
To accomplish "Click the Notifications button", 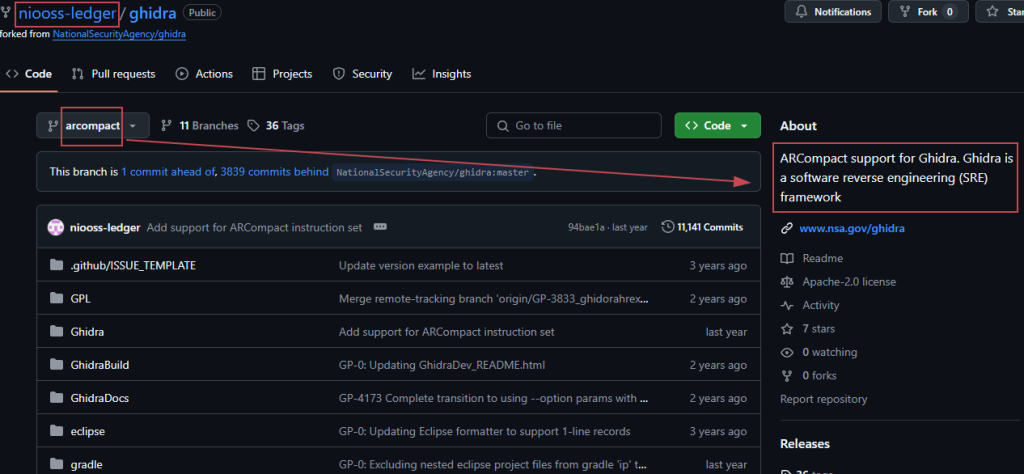I will pos(833,12).
